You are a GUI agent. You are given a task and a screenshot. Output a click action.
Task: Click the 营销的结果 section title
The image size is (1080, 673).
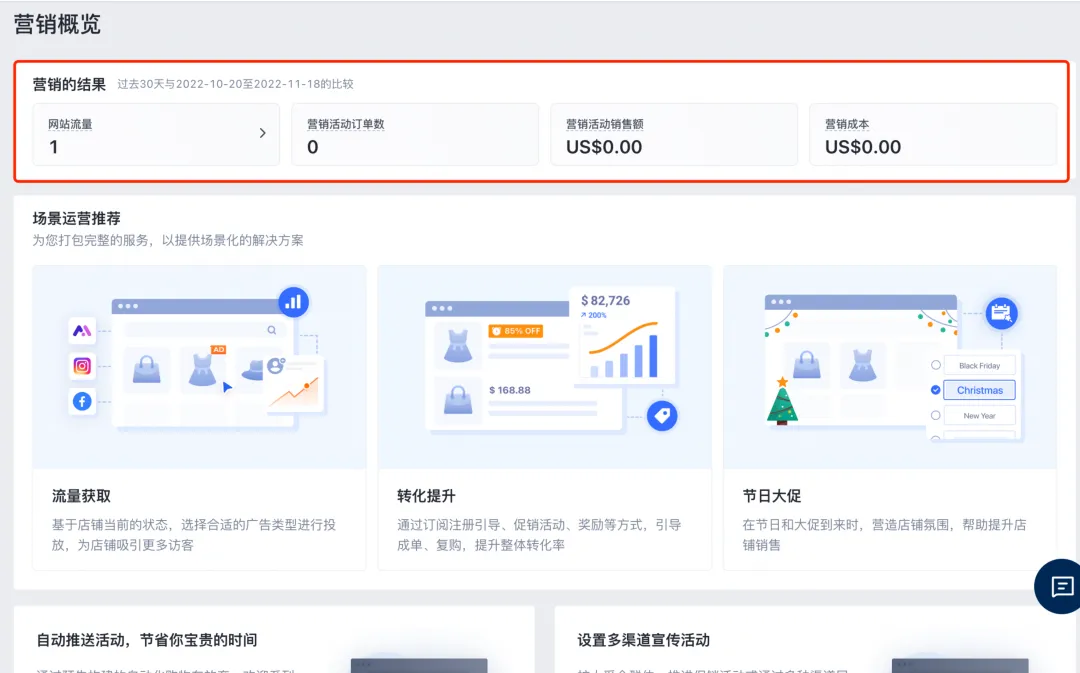click(70, 84)
